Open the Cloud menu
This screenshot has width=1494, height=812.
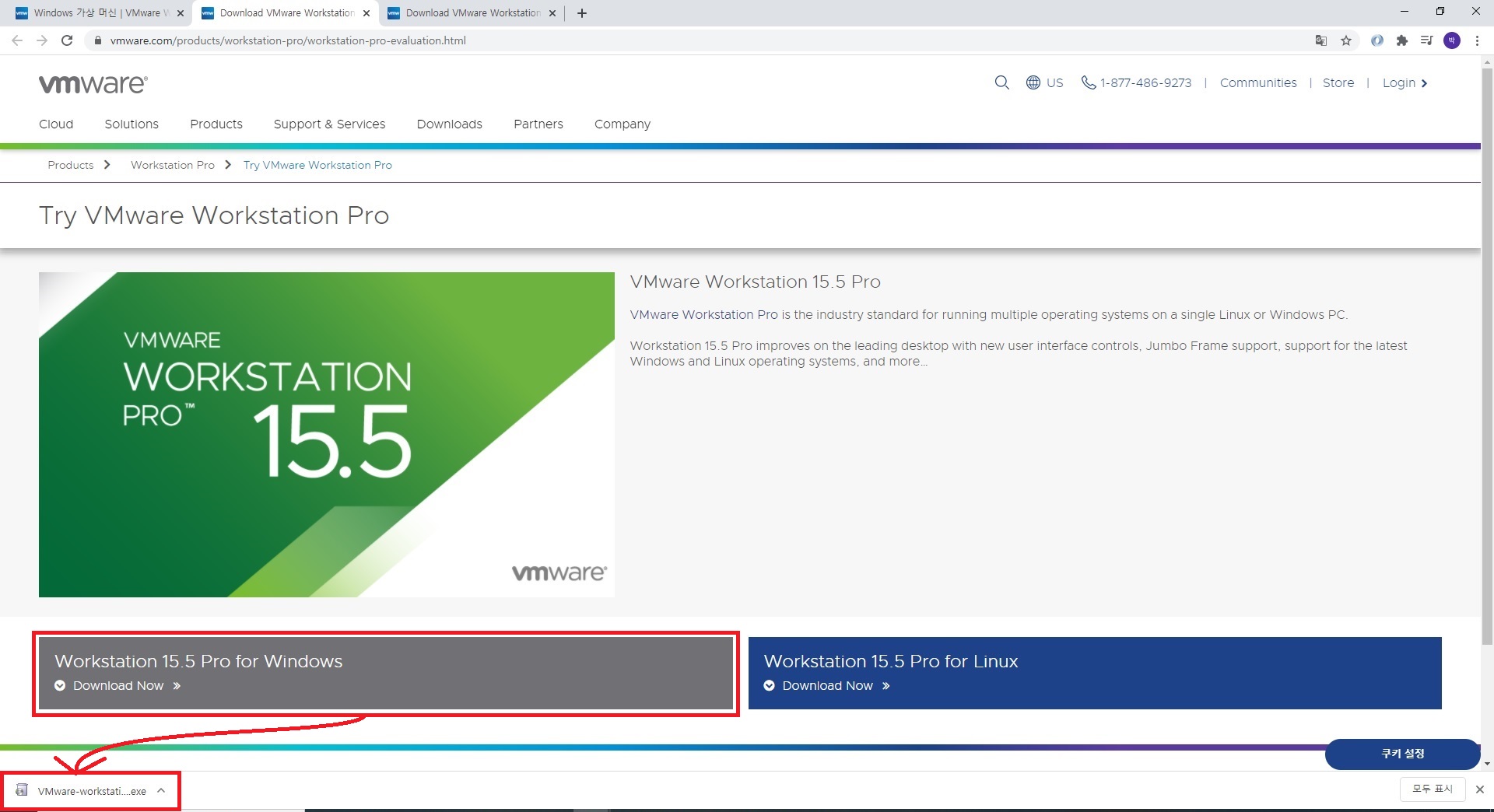(56, 124)
